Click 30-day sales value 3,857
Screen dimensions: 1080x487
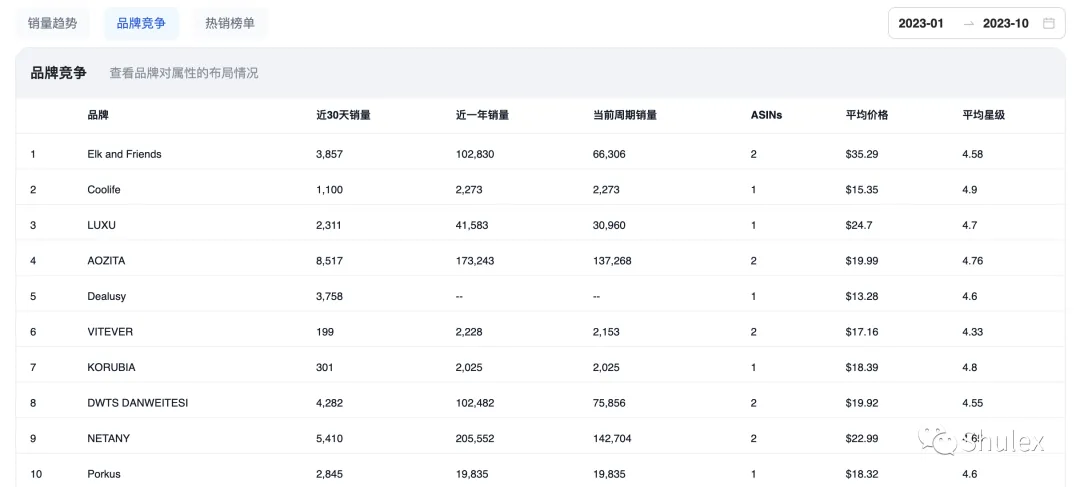click(329, 154)
